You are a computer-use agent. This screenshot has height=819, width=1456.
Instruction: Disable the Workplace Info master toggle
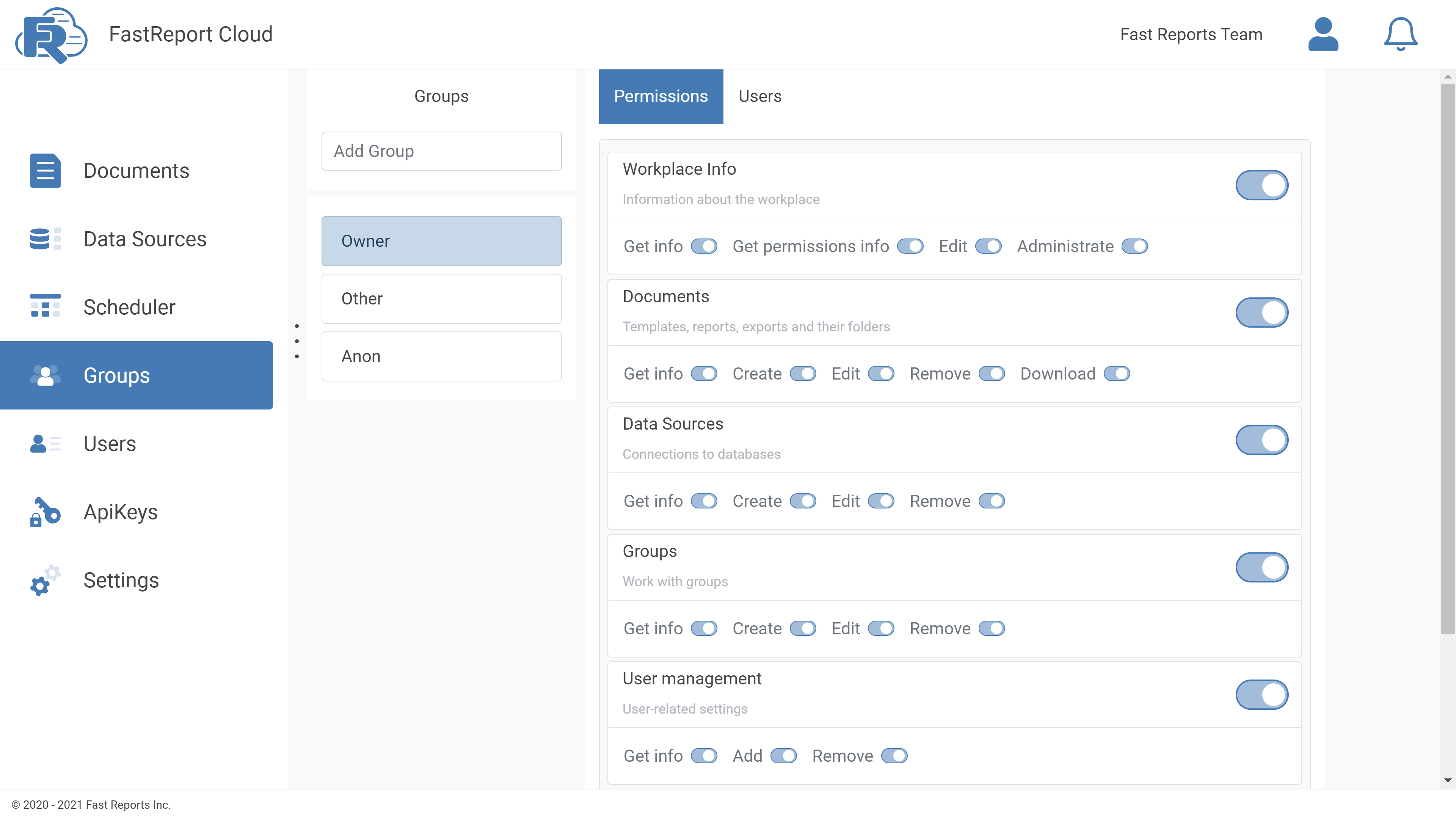[1262, 185]
